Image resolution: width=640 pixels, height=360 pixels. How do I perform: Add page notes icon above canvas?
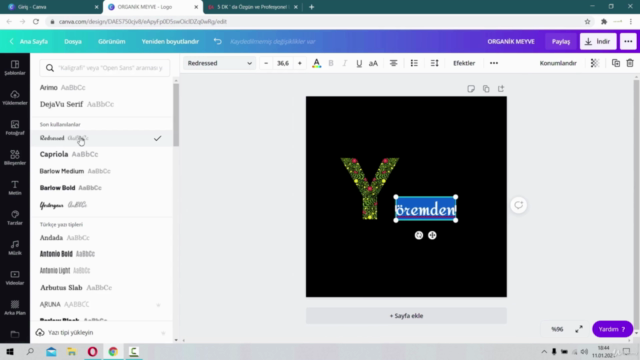click(x=471, y=89)
